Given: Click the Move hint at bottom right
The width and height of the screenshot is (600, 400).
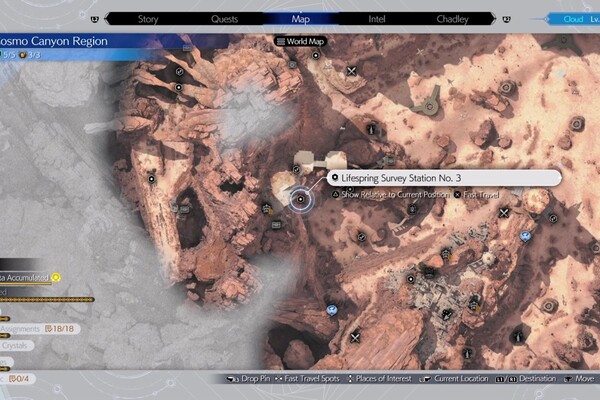Looking at the screenshot, I should click(x=579, y=379).
